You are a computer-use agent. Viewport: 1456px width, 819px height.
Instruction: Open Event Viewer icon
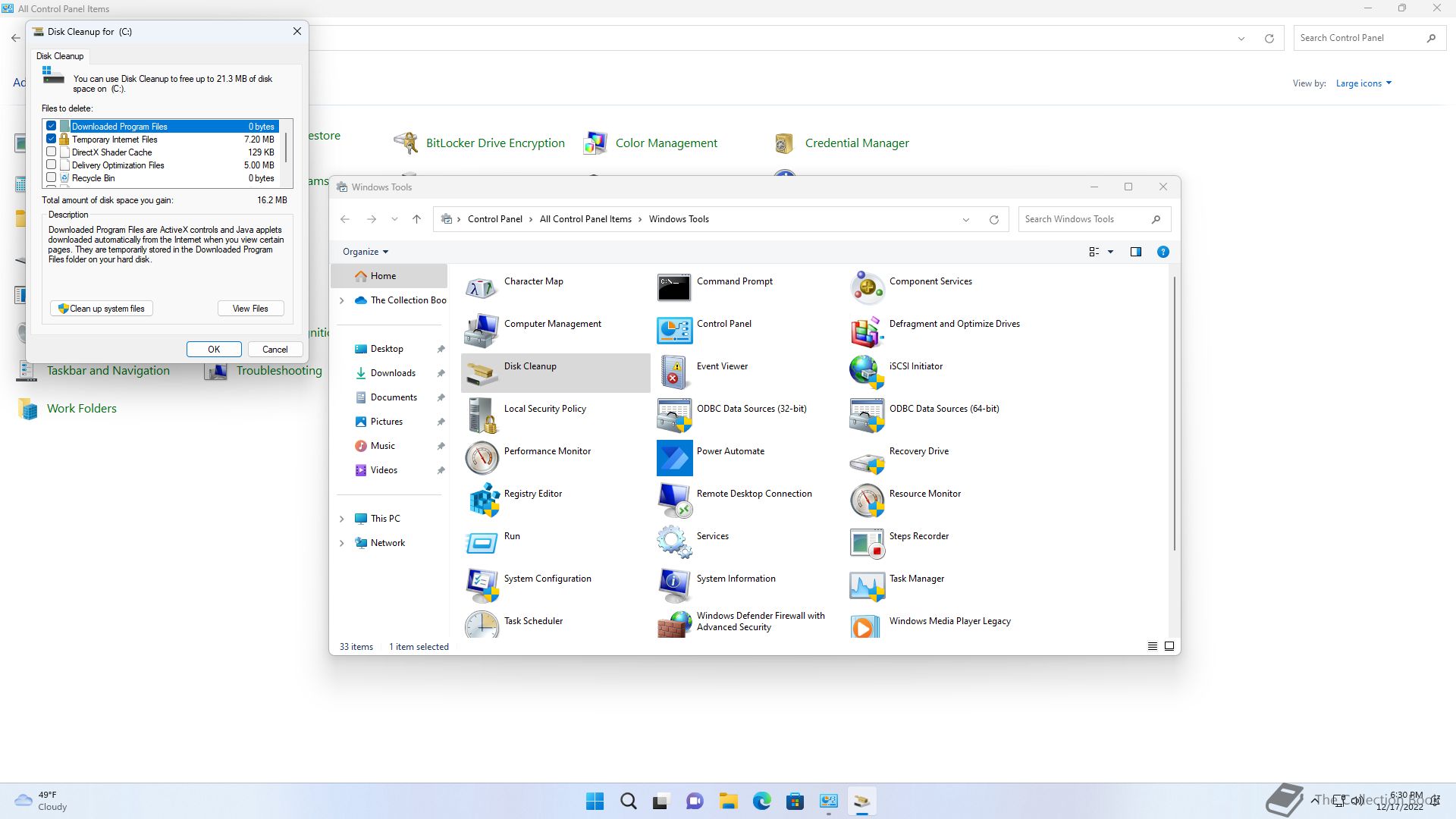point(674,373)
